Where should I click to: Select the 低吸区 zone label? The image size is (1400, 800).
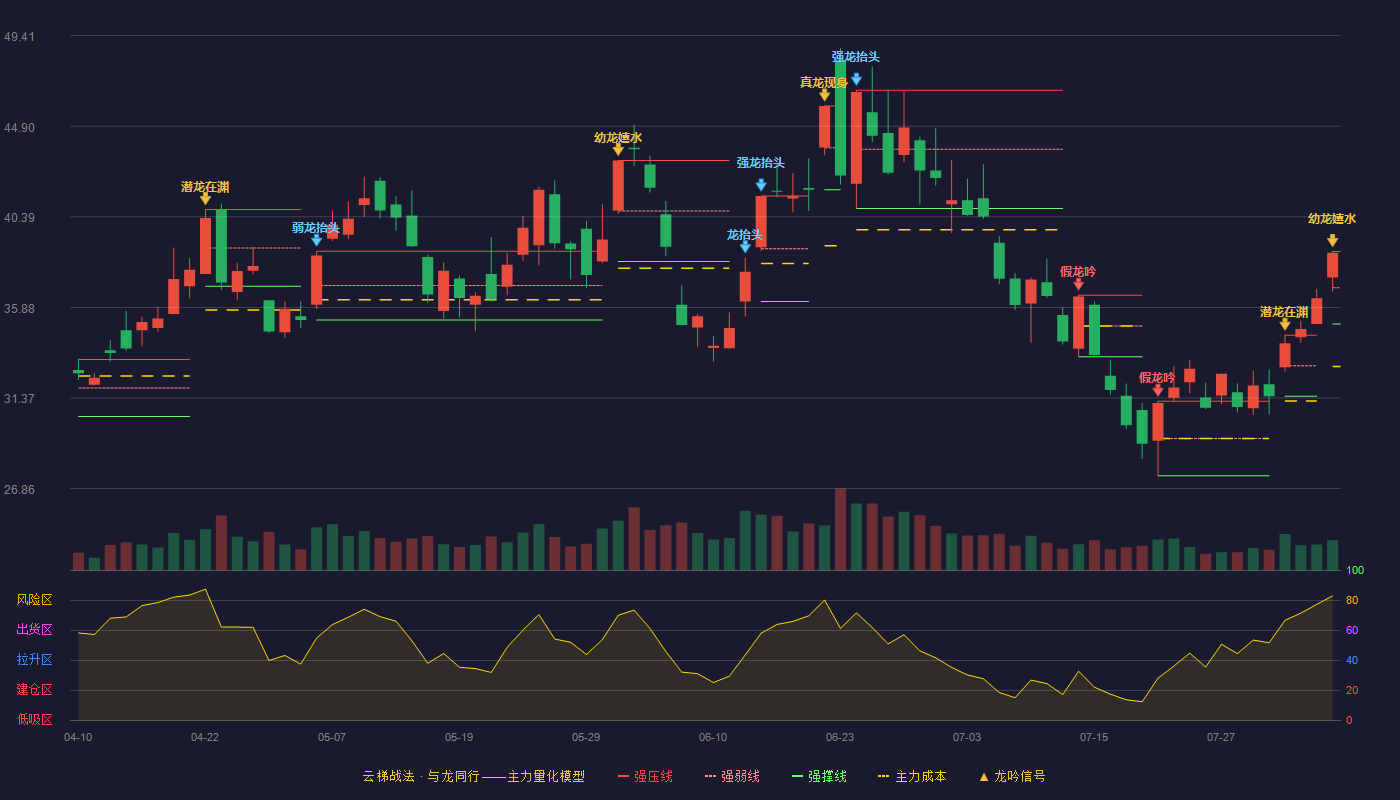(35, 719)
